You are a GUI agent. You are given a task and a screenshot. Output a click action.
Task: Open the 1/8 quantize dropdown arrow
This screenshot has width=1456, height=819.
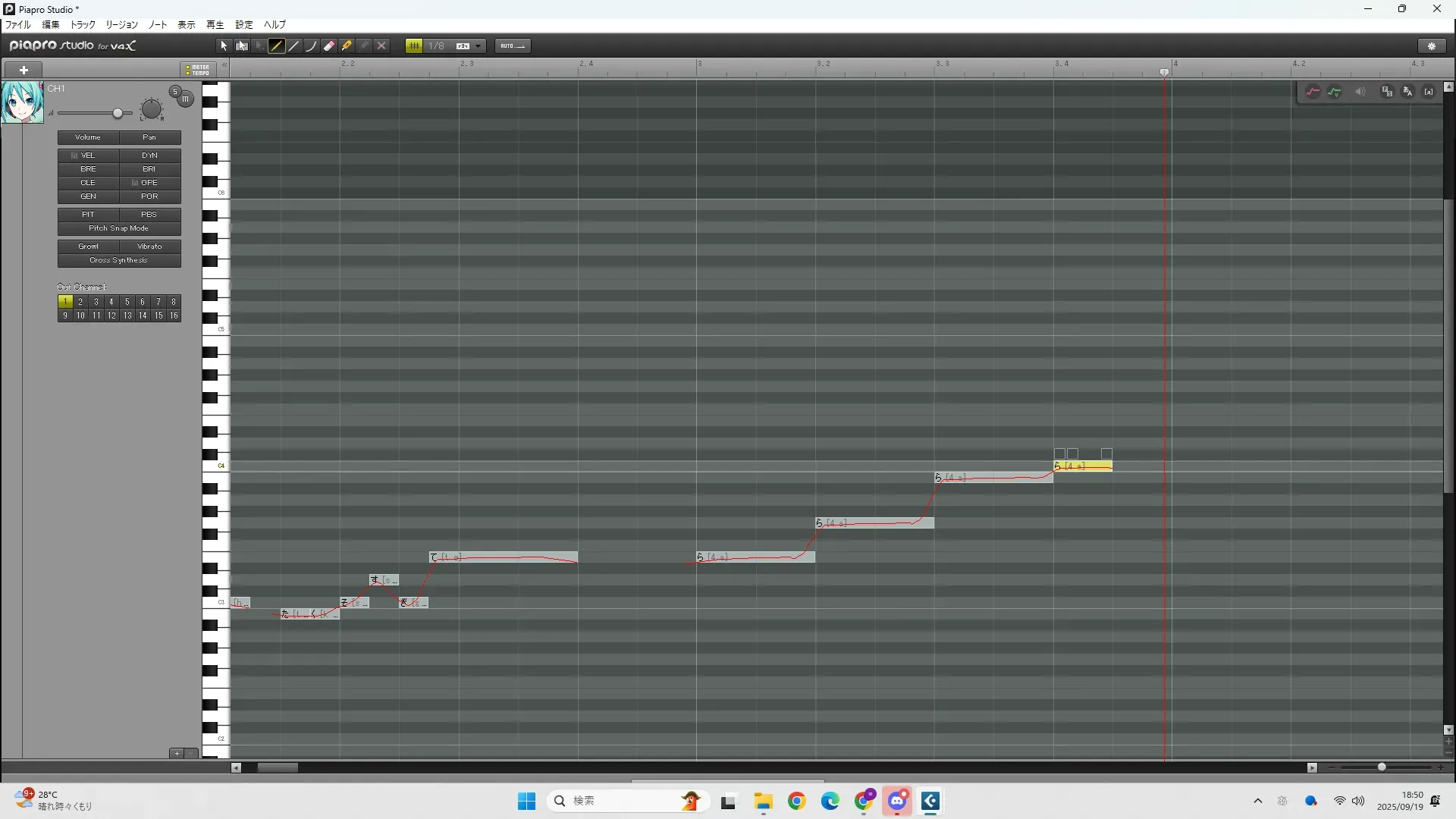tap(478, 46)
